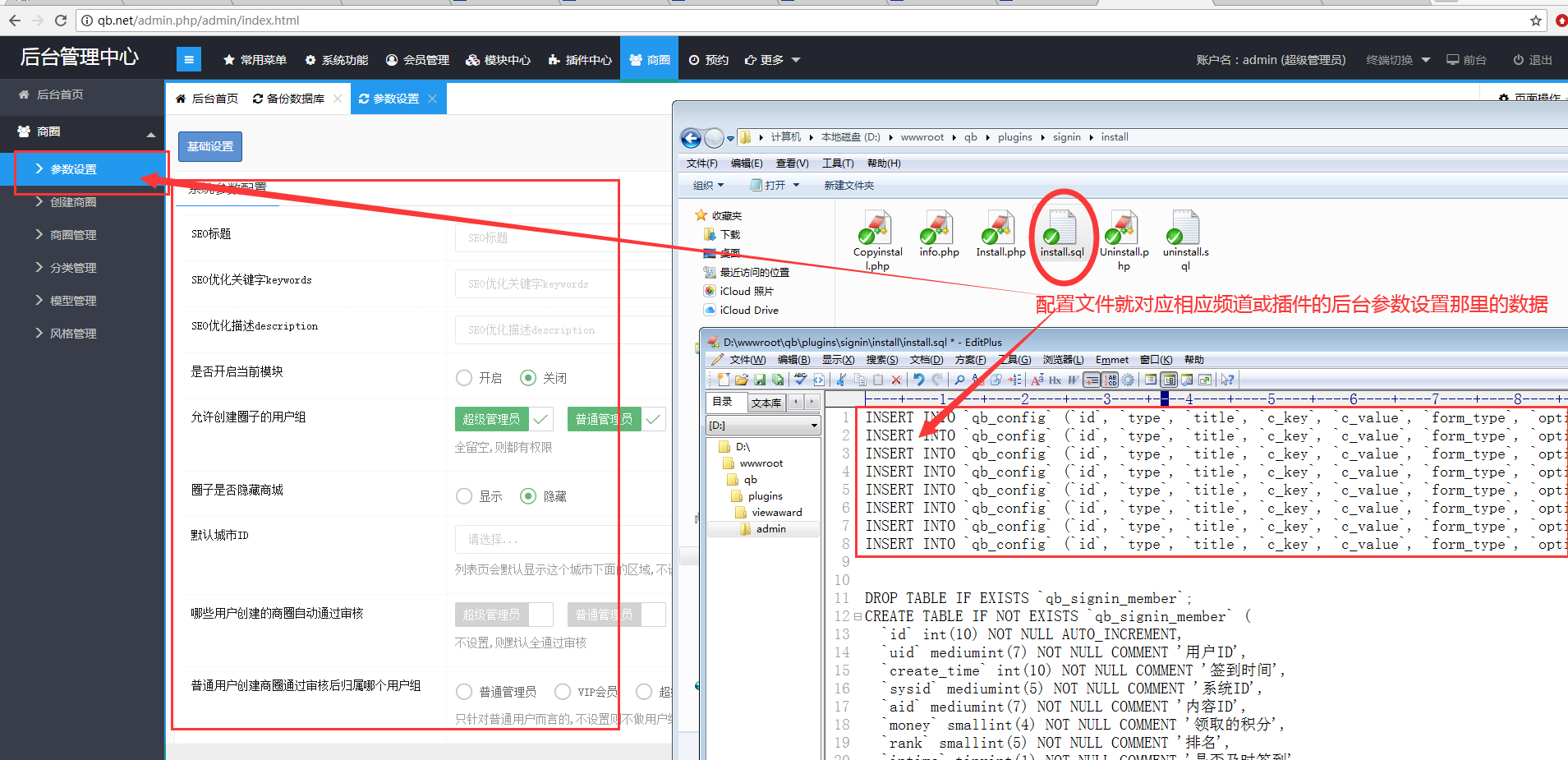
Task: Click the 基础设置 button
Action: (x=210, y=146)
